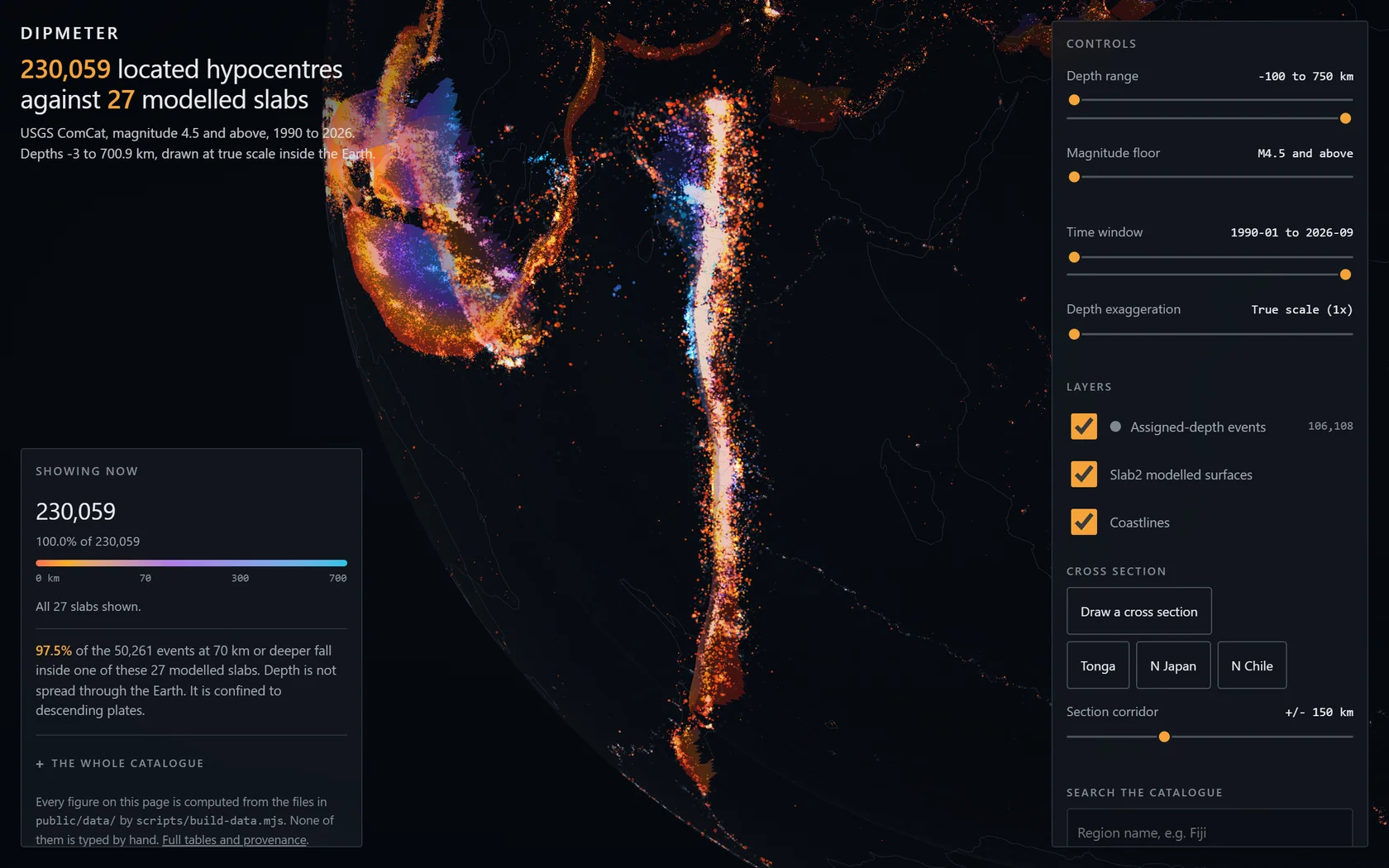Click the '106,108' event count
Image resolution: width=1389 pixels, height=868 pixels.
pos(1330,426)
